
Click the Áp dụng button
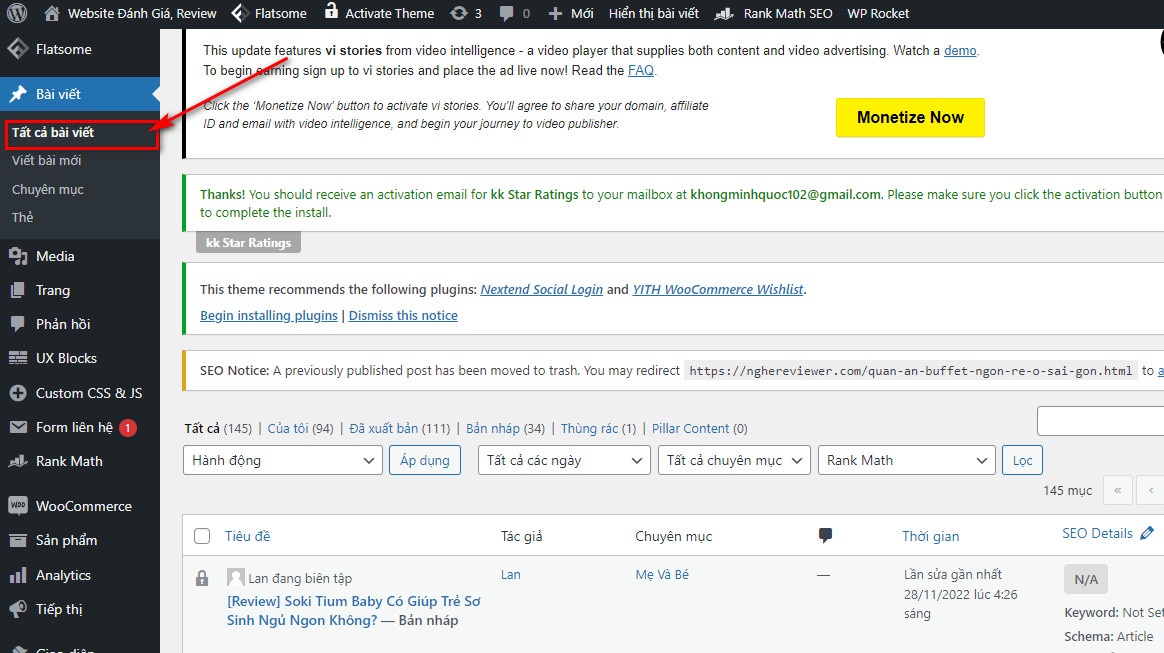pyautogui.click(x=425, y=460)
